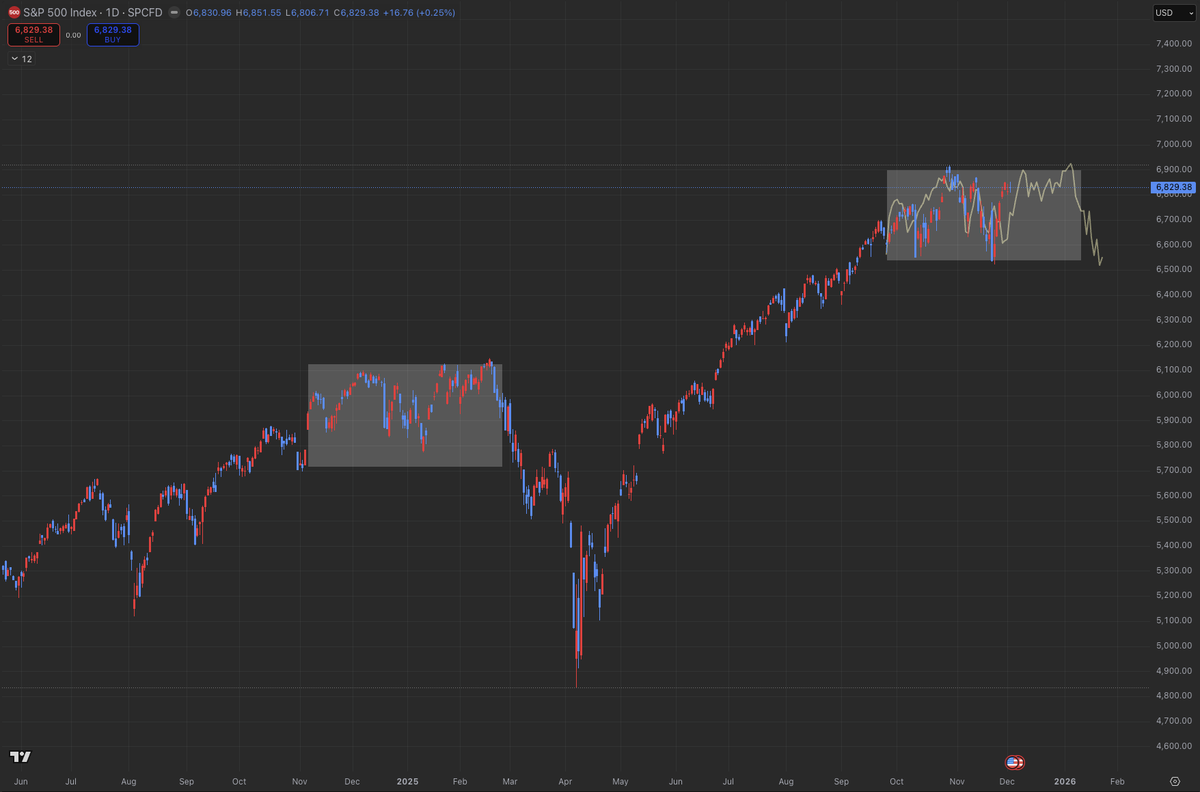This screenshot has width=1200, height=792.
Task: Click the 6,000.00 price axis label
Action: pyautogui.click(x=1174, y=395)
